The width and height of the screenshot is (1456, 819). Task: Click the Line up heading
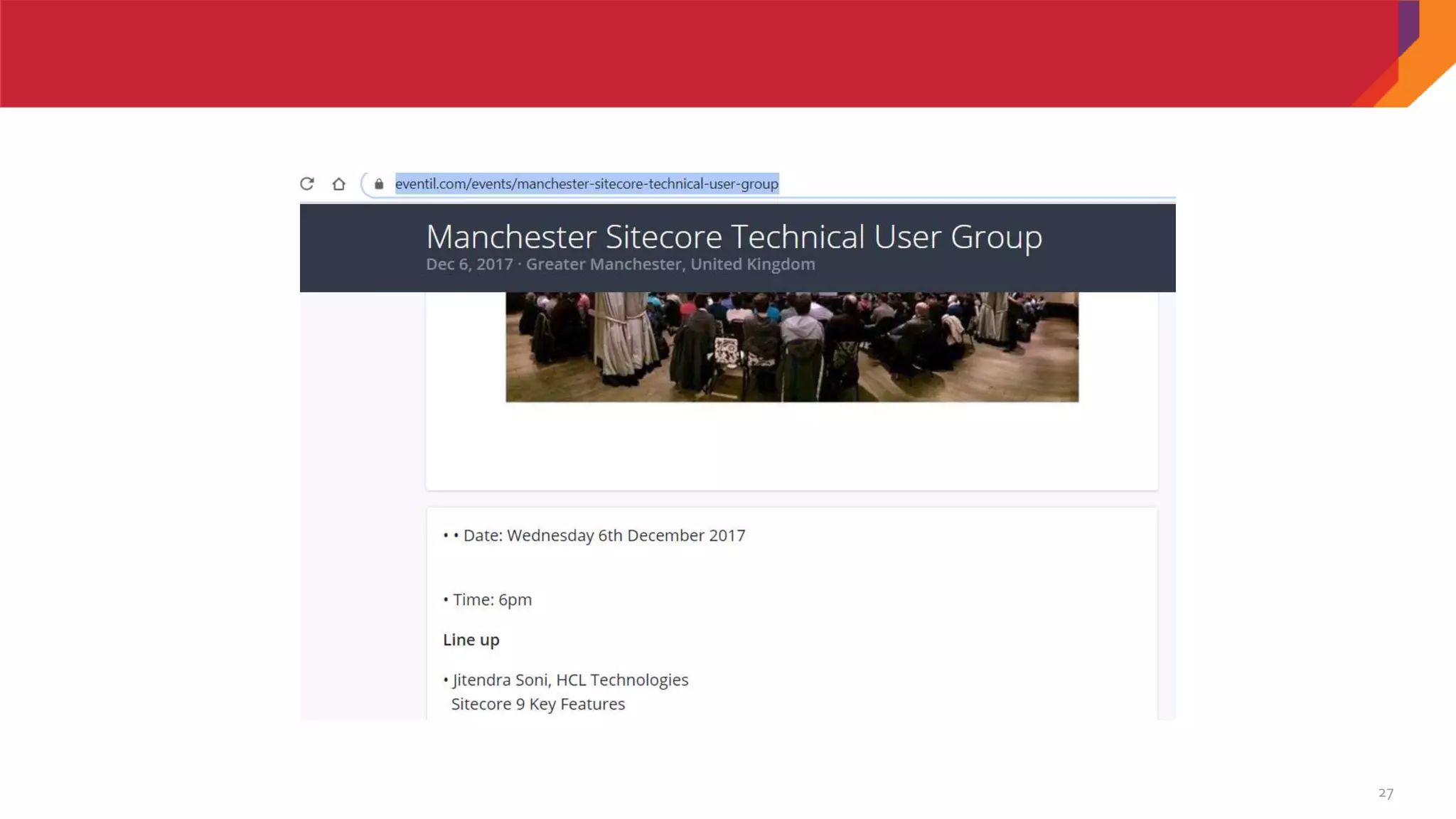[x=471, y=640]
